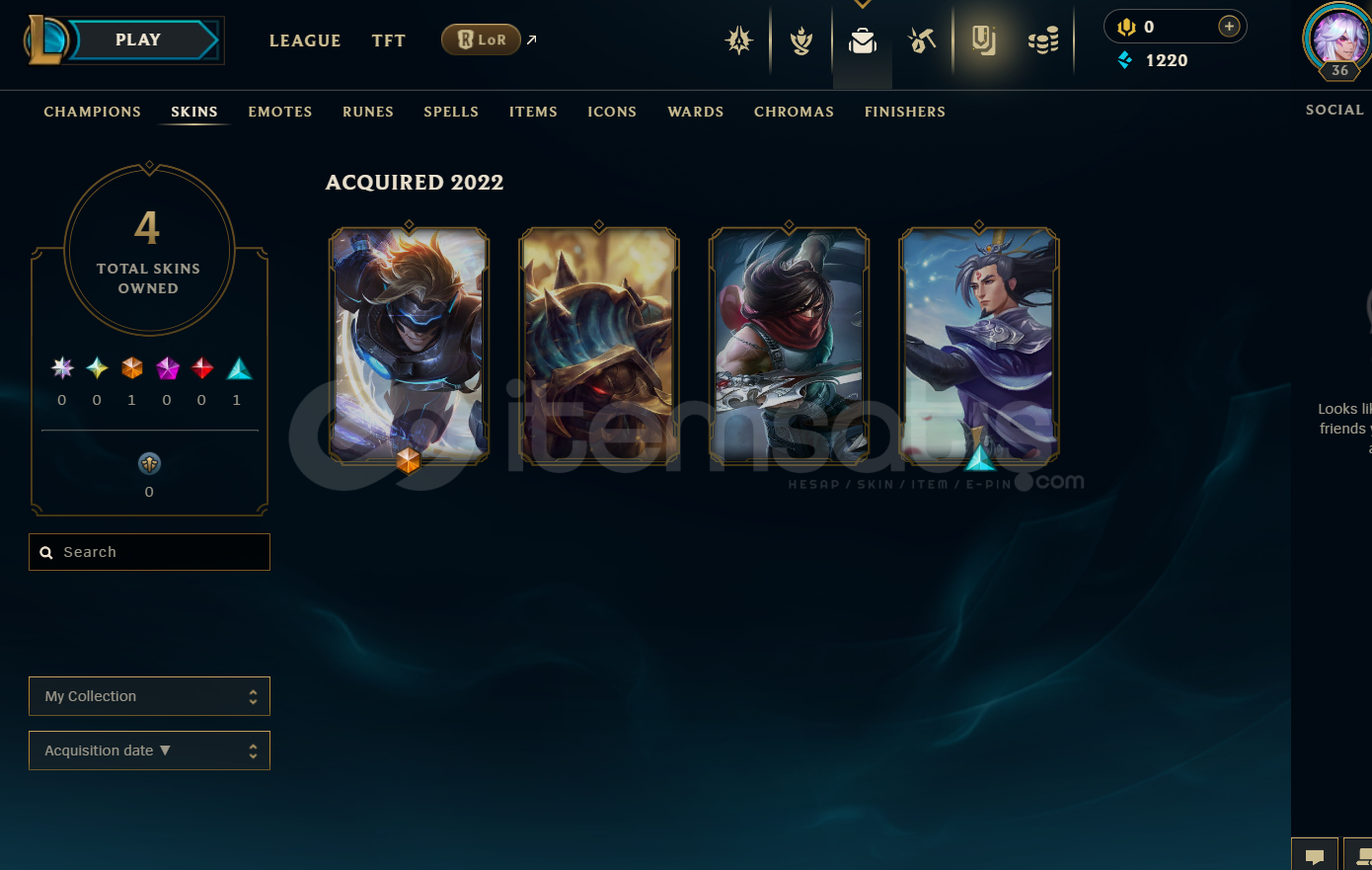The image size is (1372, 870).
Task: Click the skins Search field
Action: coord(149,552)
